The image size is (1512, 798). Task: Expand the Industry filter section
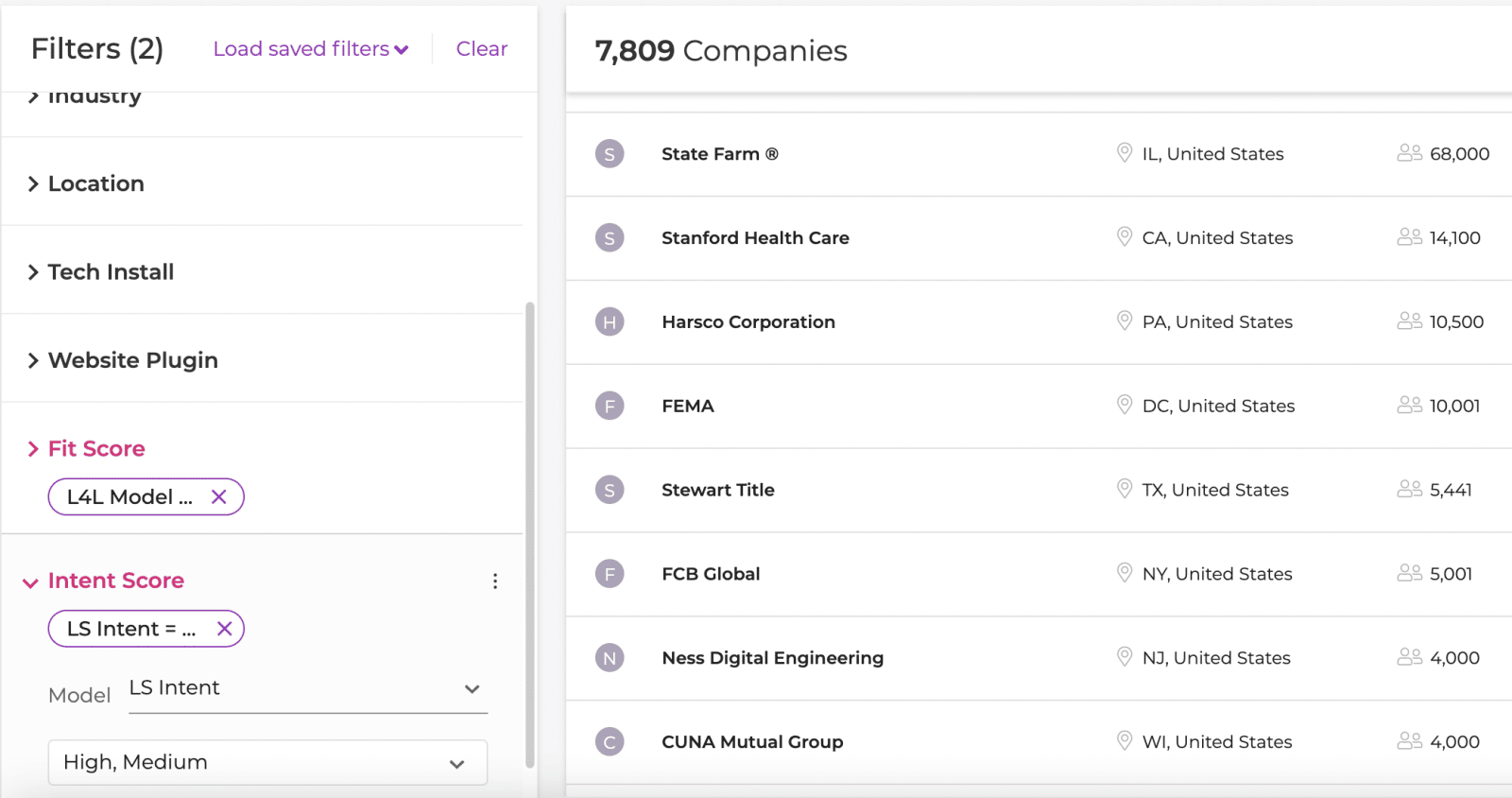click(85, 95)
